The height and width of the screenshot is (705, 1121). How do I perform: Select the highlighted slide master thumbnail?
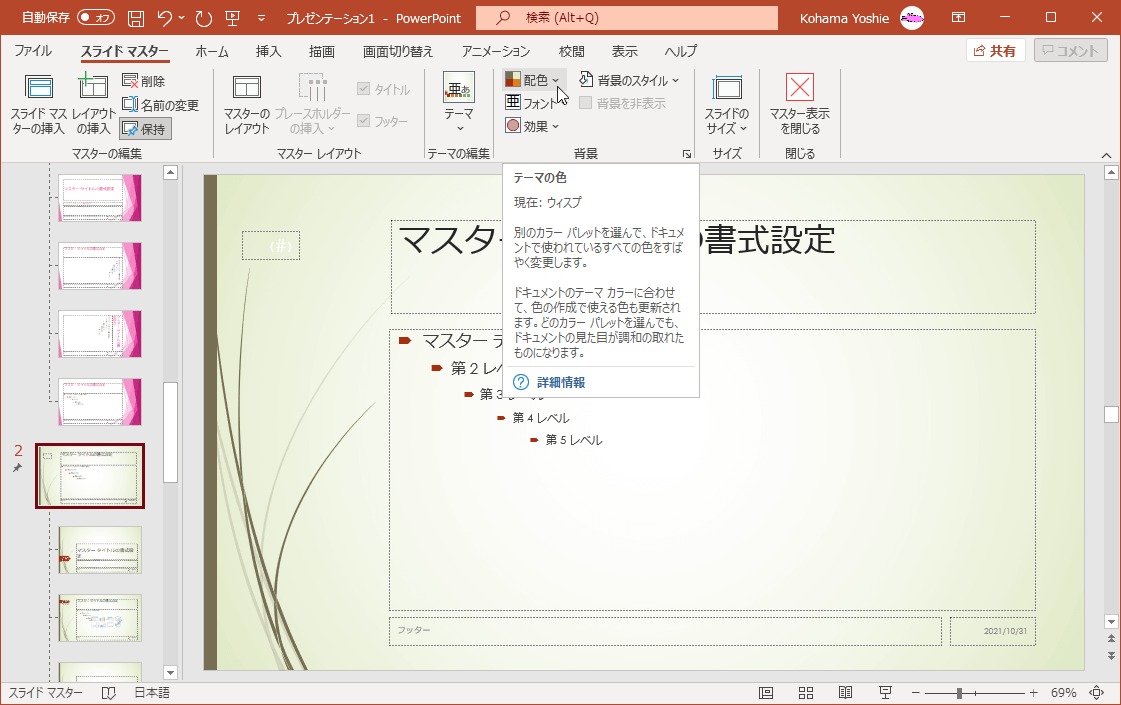point(89,477)
